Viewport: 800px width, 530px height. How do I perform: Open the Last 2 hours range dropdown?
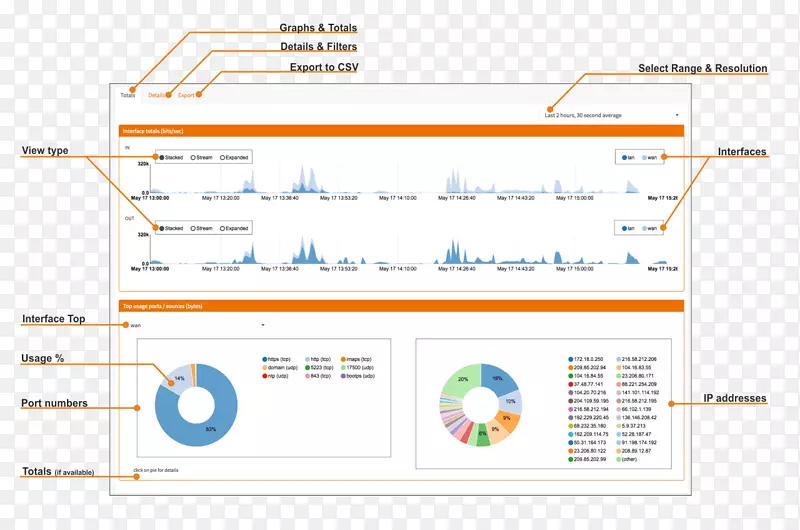tap(611, 115)
